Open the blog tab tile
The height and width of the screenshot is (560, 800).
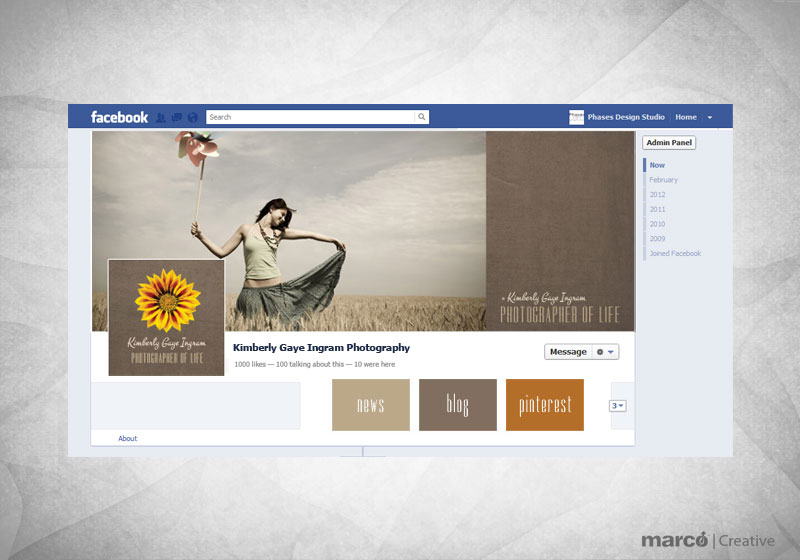(458, 405)
